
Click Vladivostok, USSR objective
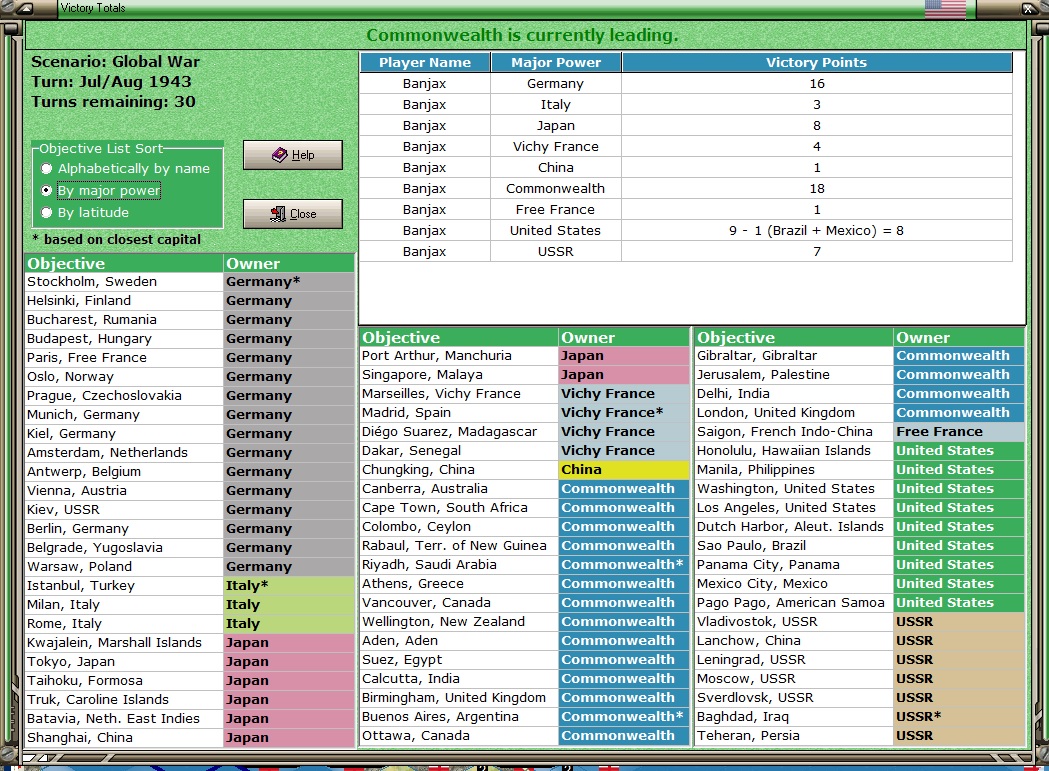794,622
